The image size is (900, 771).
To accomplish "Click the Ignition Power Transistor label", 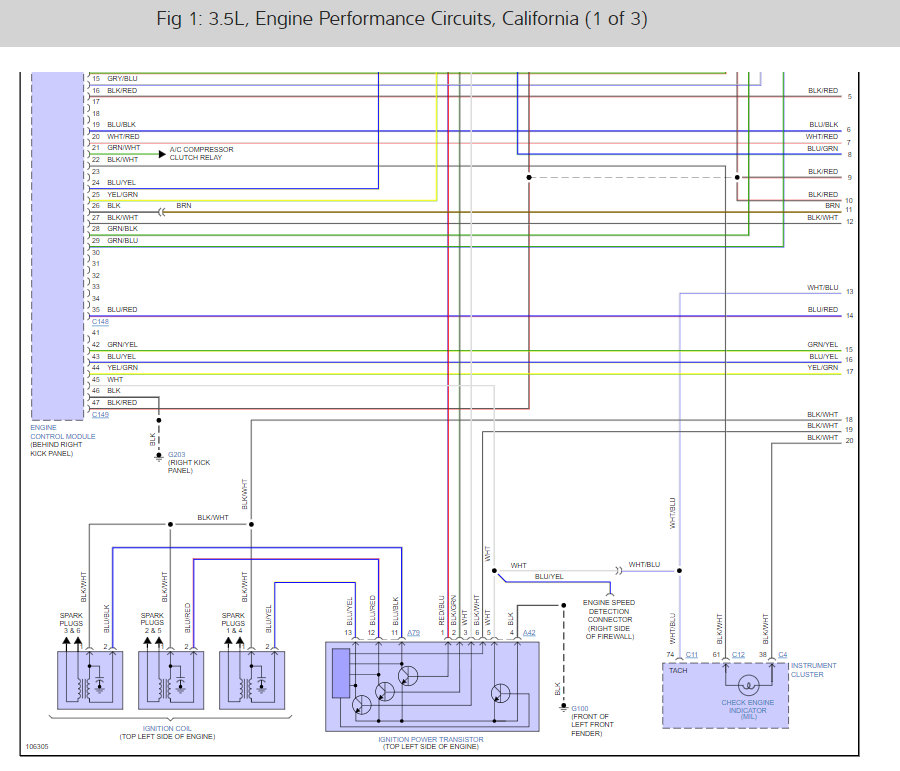I will click(x=430, y=739).
